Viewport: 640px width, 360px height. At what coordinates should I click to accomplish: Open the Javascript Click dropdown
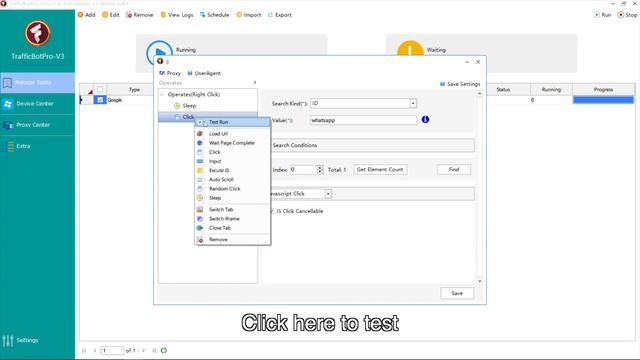(x=328, y=194)
